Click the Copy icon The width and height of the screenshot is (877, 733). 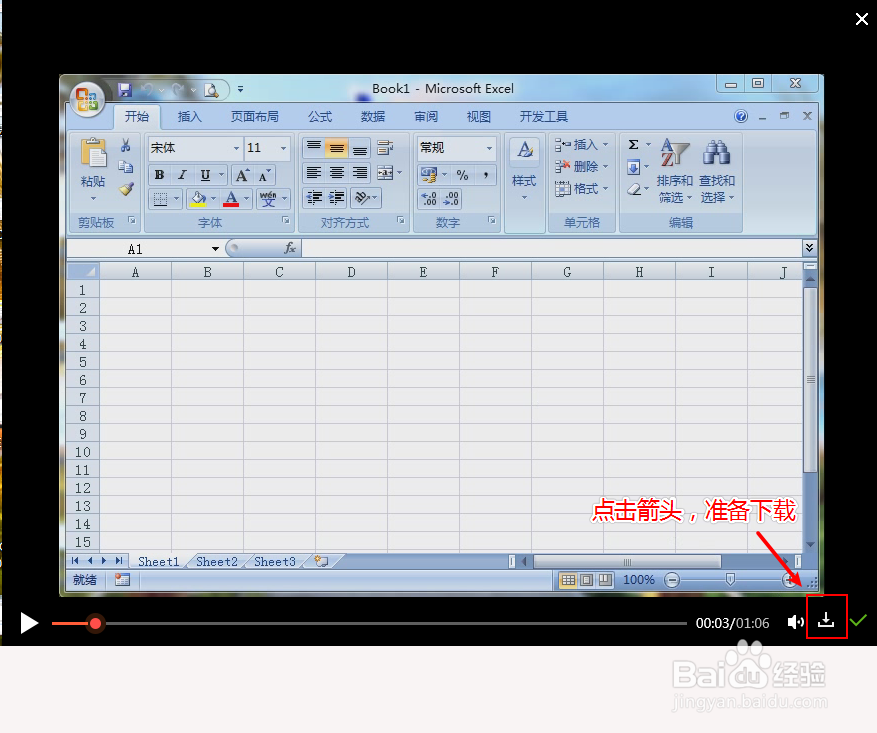126,167
